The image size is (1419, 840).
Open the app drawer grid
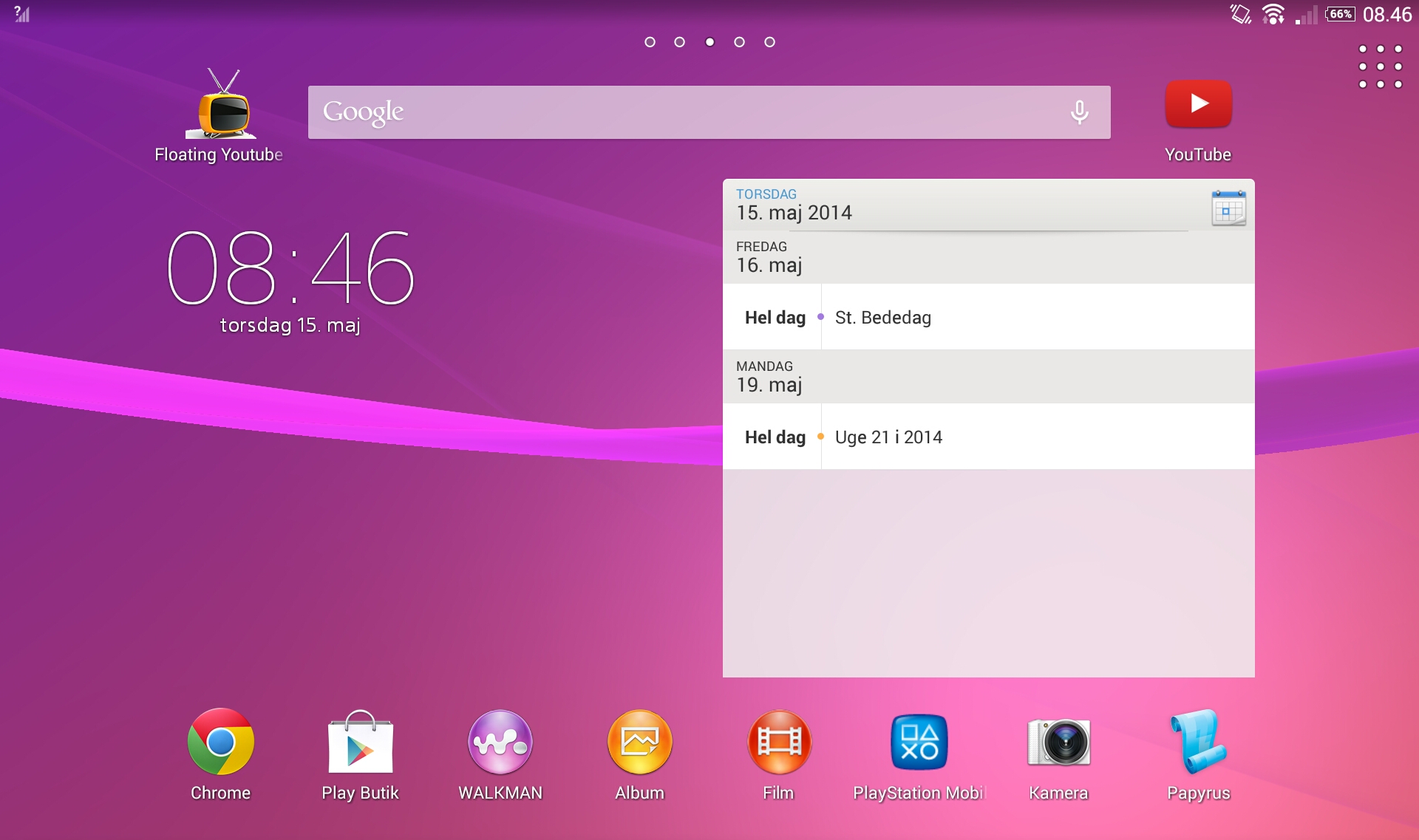1380,66
